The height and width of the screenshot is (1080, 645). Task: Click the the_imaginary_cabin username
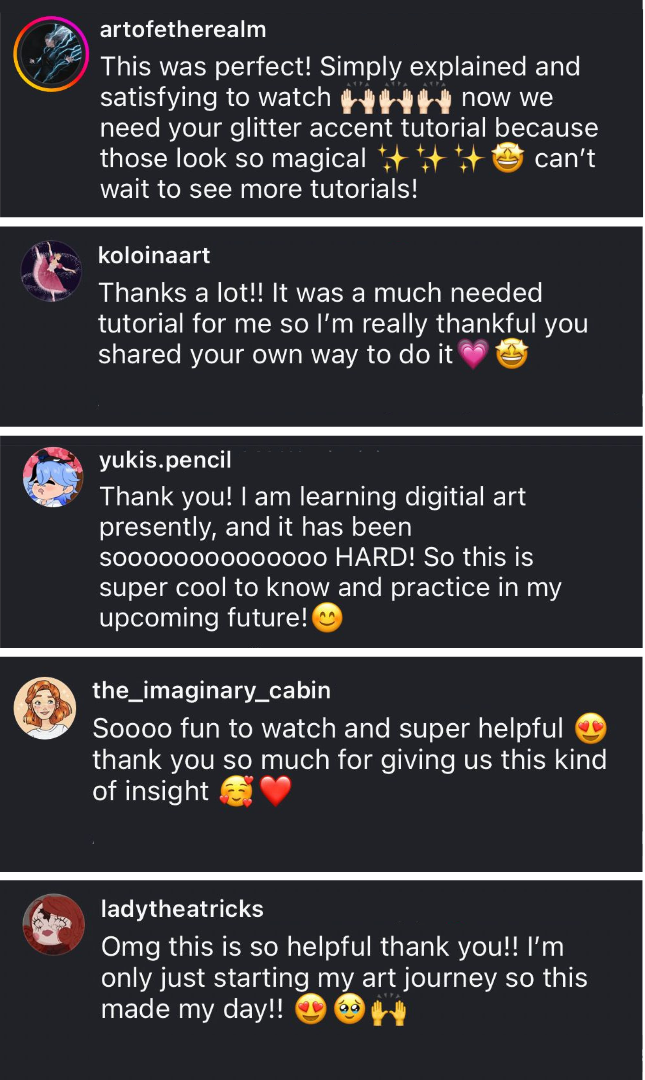click(x=212, y=690)
